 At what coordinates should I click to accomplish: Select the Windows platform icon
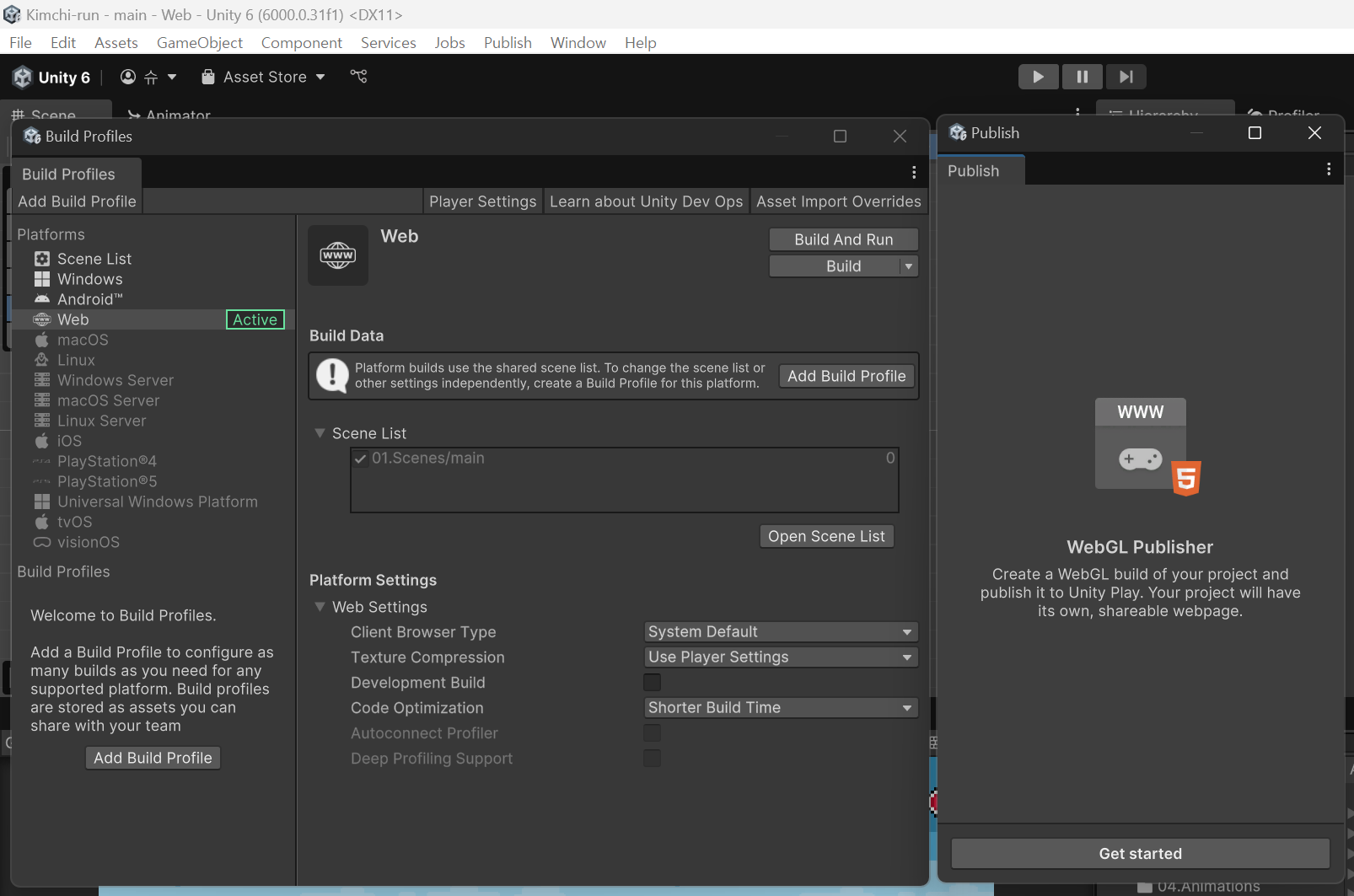42,279
